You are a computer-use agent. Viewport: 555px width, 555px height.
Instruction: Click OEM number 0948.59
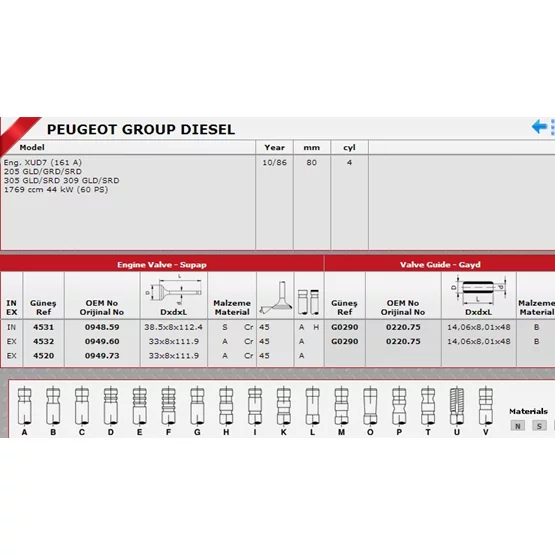(102, 327)
